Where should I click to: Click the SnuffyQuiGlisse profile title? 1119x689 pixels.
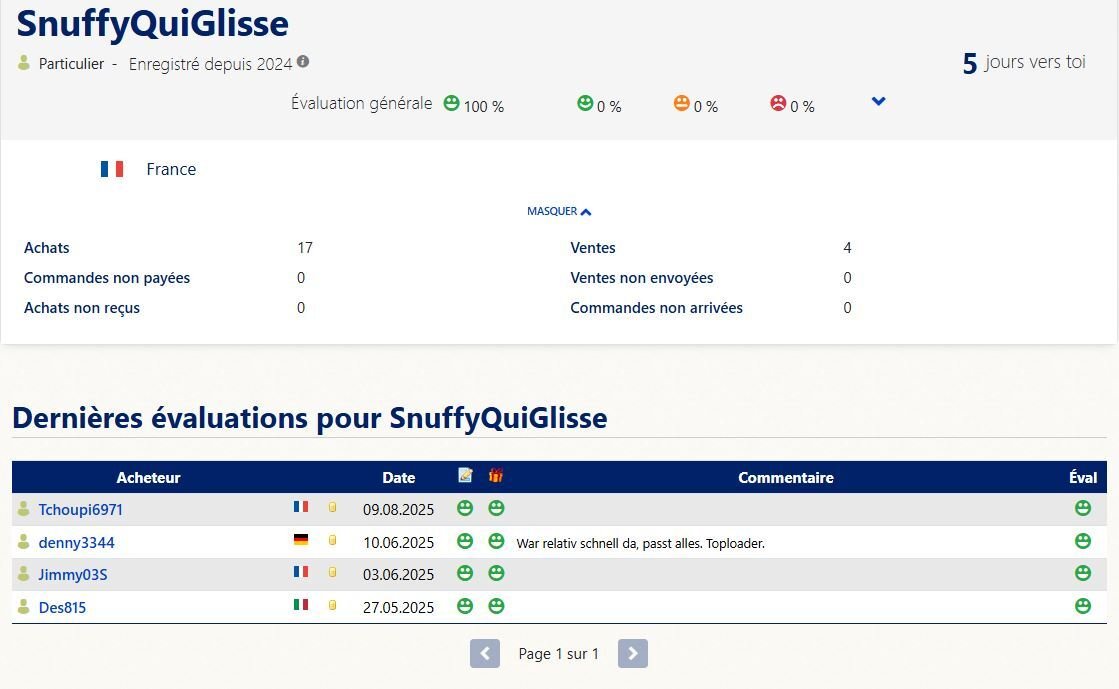point(152,24)
